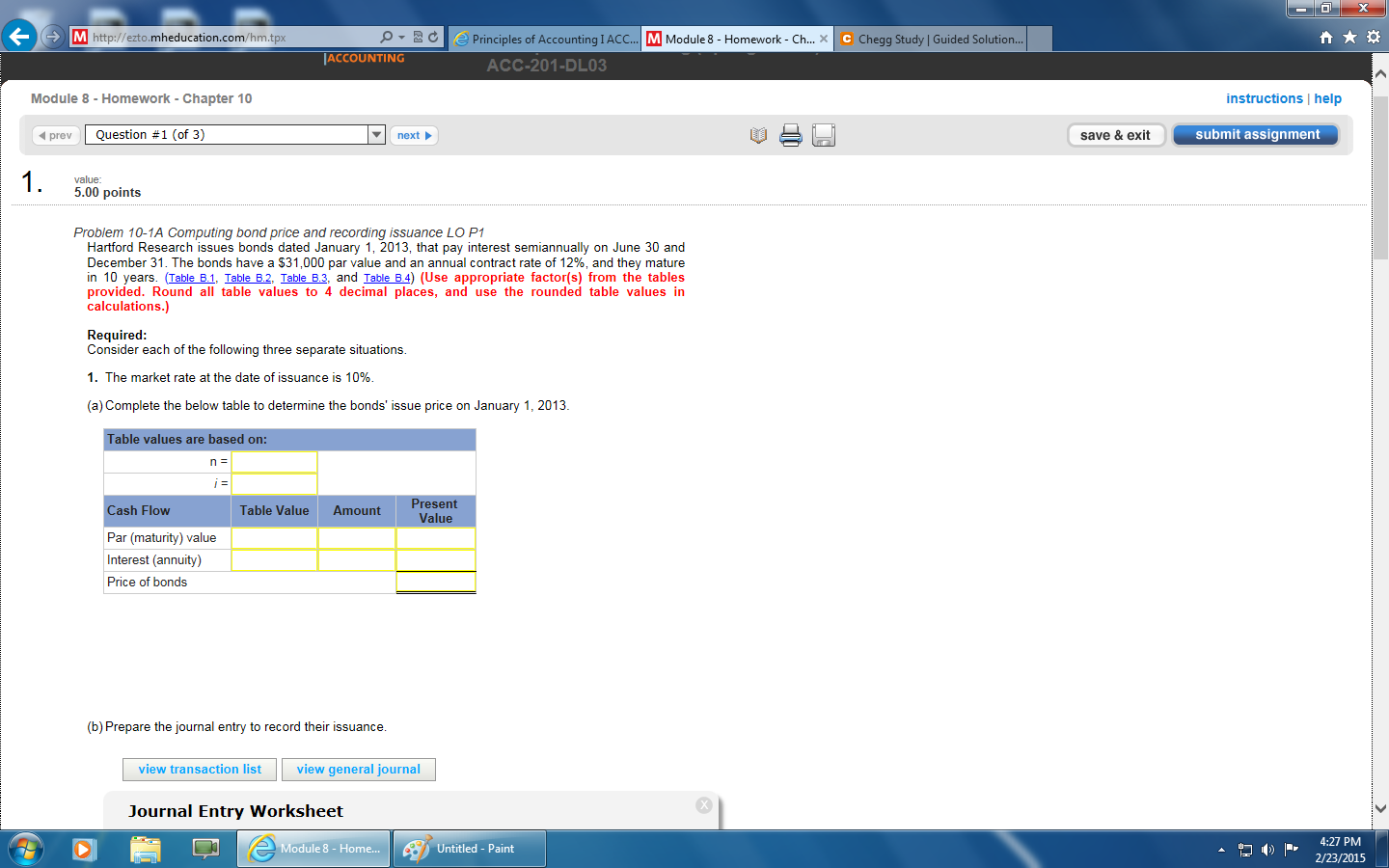Image resolution: width=1389 pixels, height=868 pixels.
Task: Open the browser Home icon
Action: pos(1326,37)
